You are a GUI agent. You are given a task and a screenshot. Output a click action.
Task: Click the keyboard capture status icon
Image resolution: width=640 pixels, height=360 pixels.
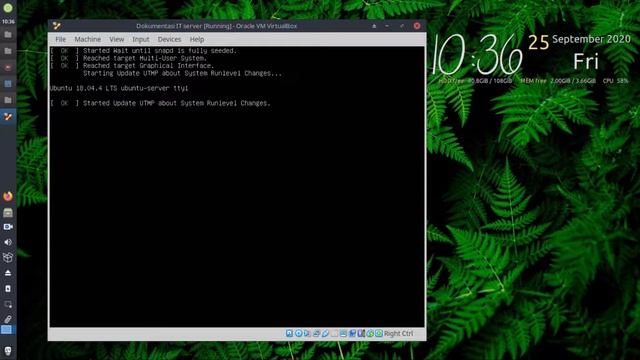point(379,333)
